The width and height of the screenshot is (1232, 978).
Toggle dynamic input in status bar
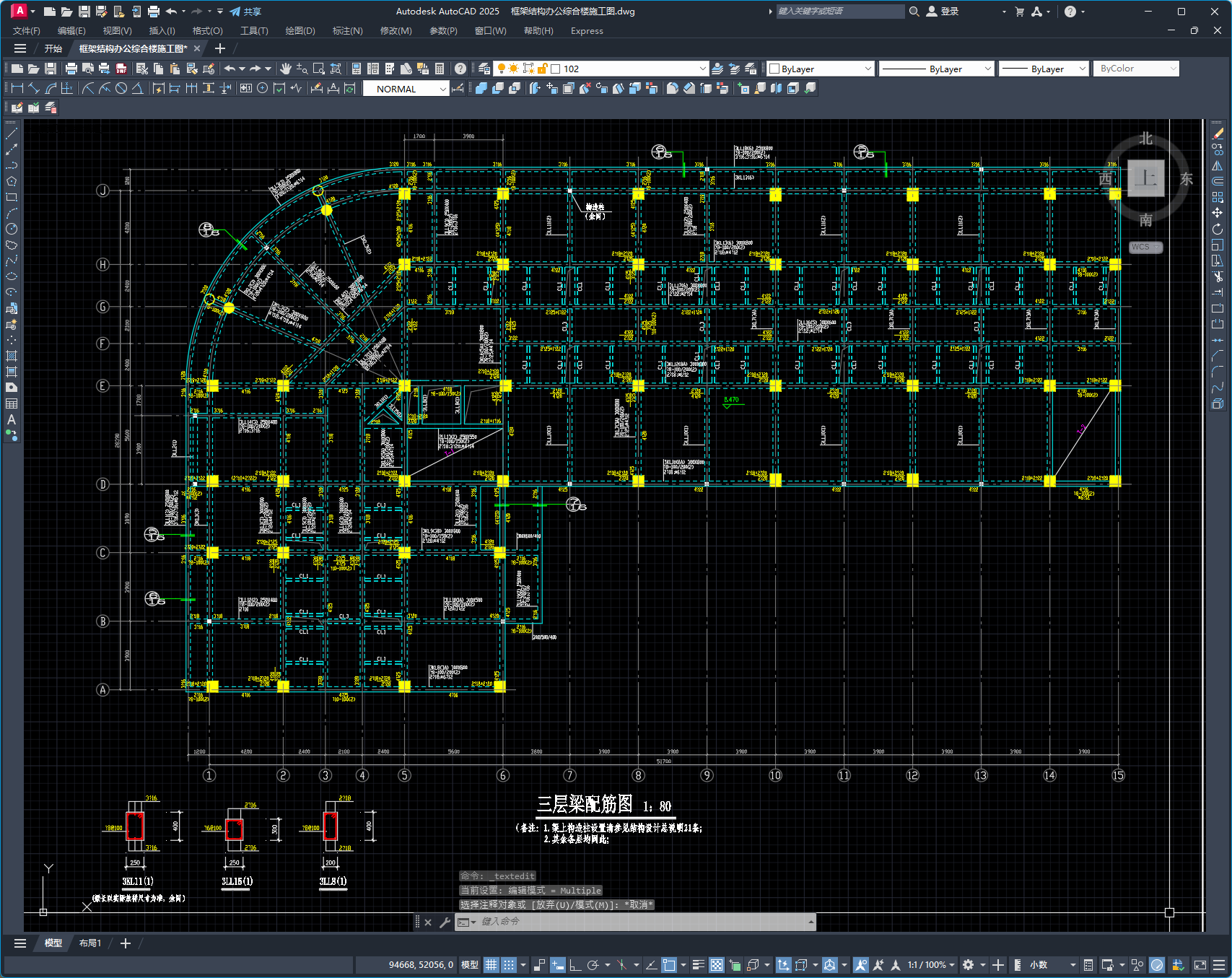pyautogui.click(x=558, y=965)
